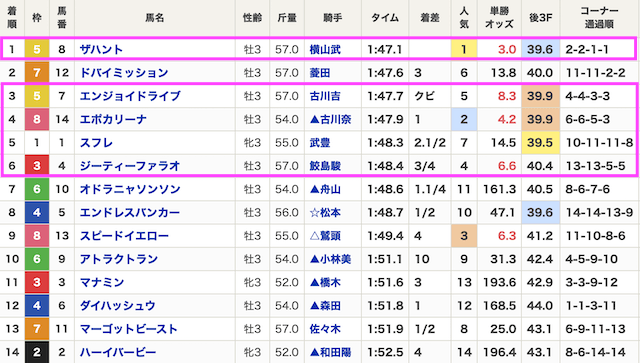
Task: Click corner order 8-6-14-14
Action: tap(596, 352)
